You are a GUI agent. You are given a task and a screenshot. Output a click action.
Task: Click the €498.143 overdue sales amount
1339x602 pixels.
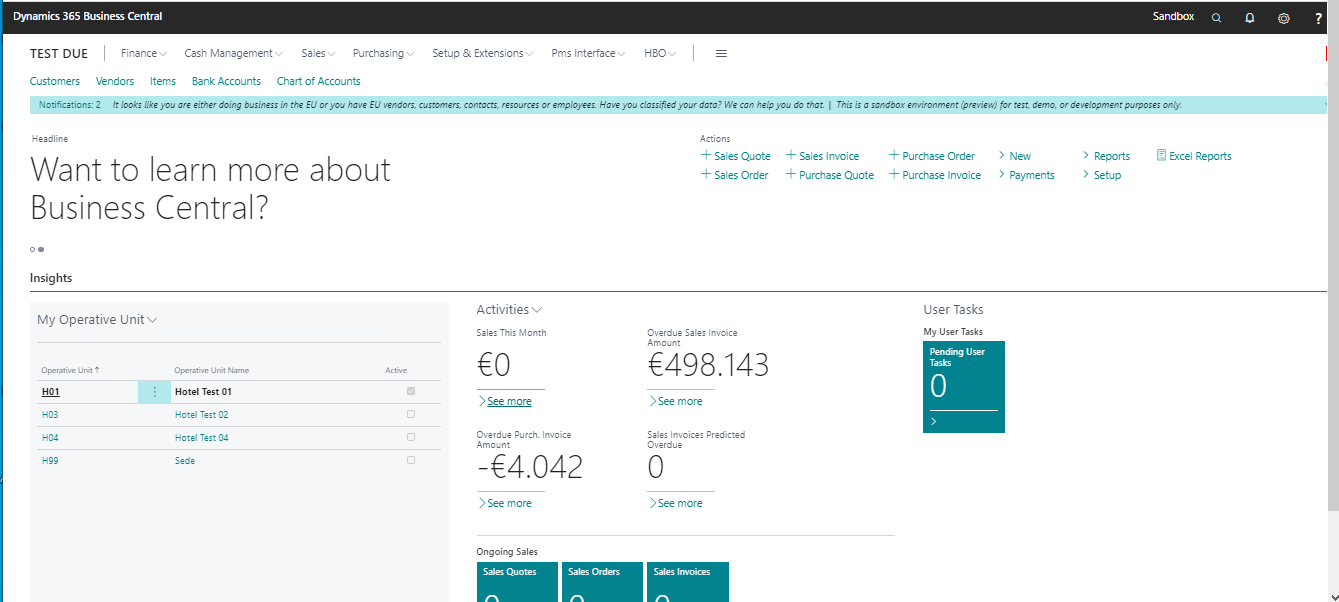click(708, 366)
